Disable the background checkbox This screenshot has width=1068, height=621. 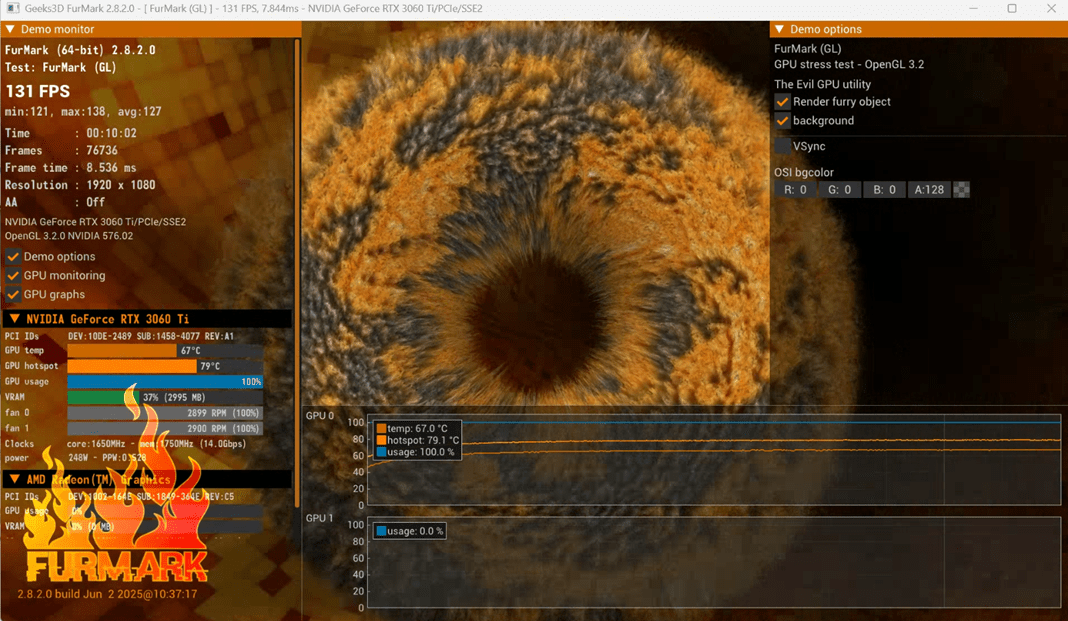click(x=783, y=121)
